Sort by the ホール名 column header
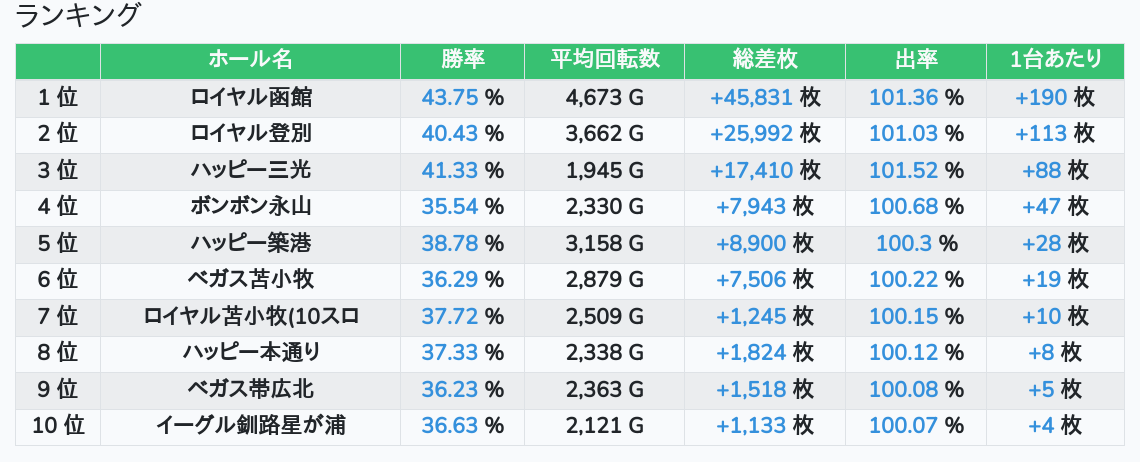 point(250,60)
